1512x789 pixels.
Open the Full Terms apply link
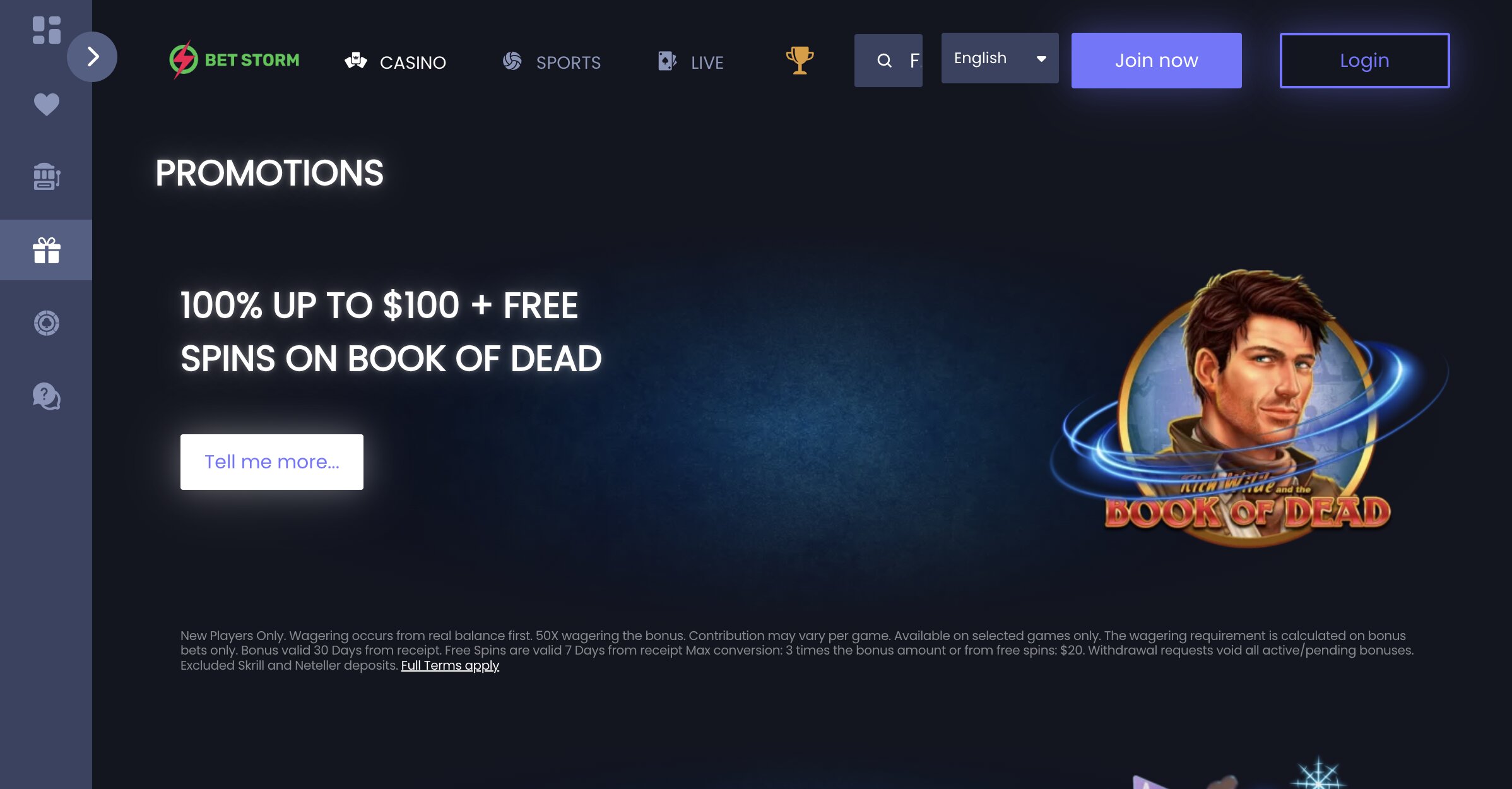[x=450, y=666]
